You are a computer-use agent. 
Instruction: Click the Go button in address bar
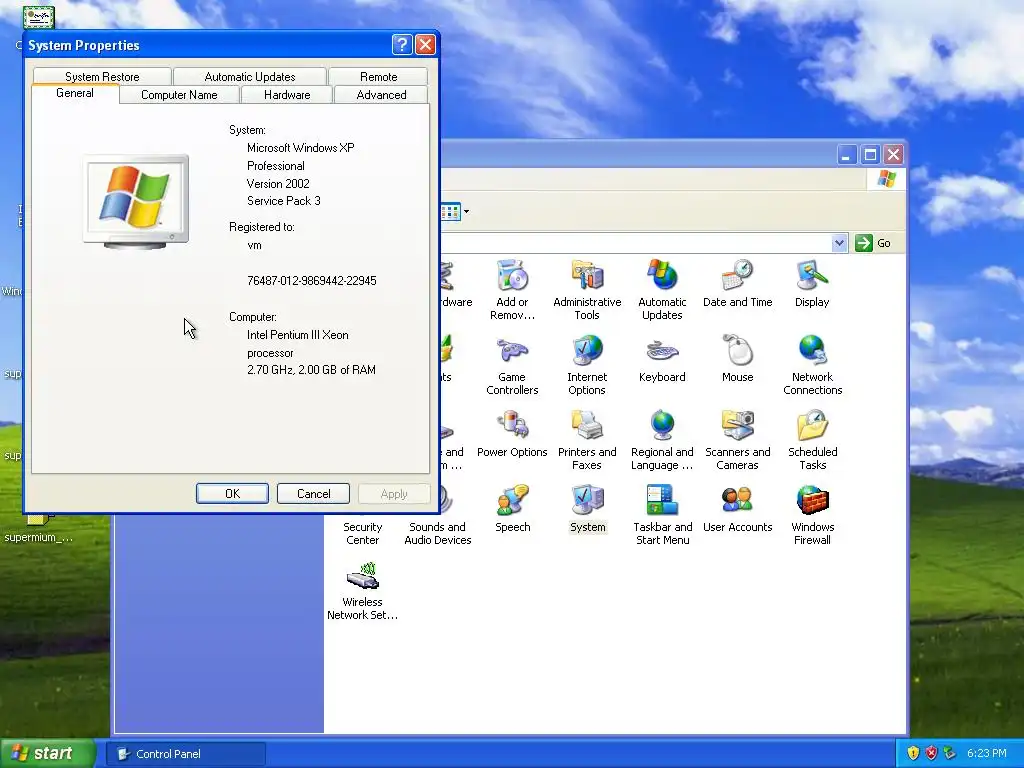[873, 243]
